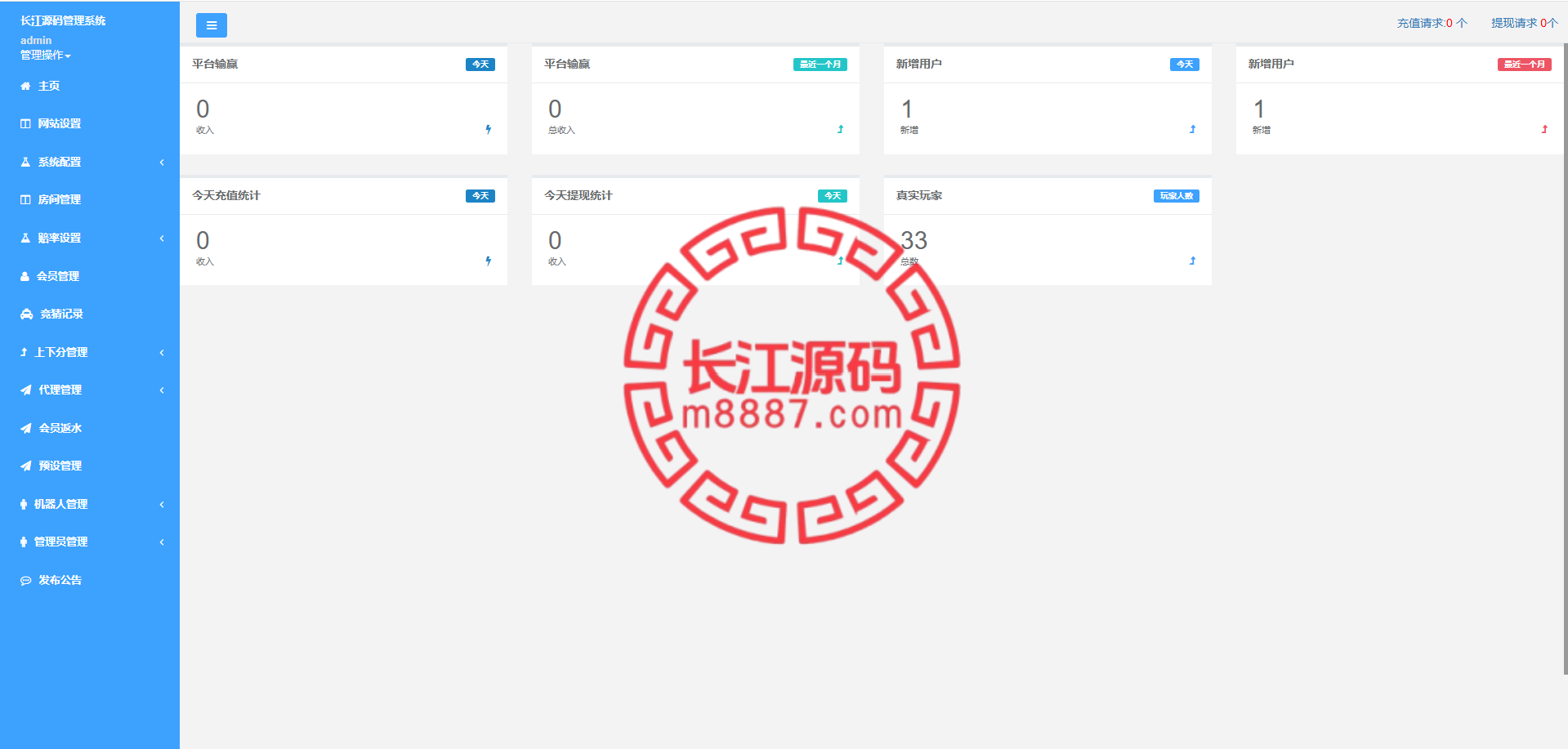Click the user icon beside 会员管理
1568x749 pixels.
click(x=25, y=276)
